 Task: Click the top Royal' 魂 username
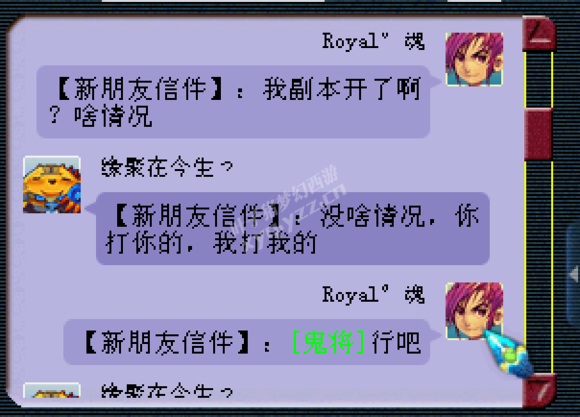373,41
